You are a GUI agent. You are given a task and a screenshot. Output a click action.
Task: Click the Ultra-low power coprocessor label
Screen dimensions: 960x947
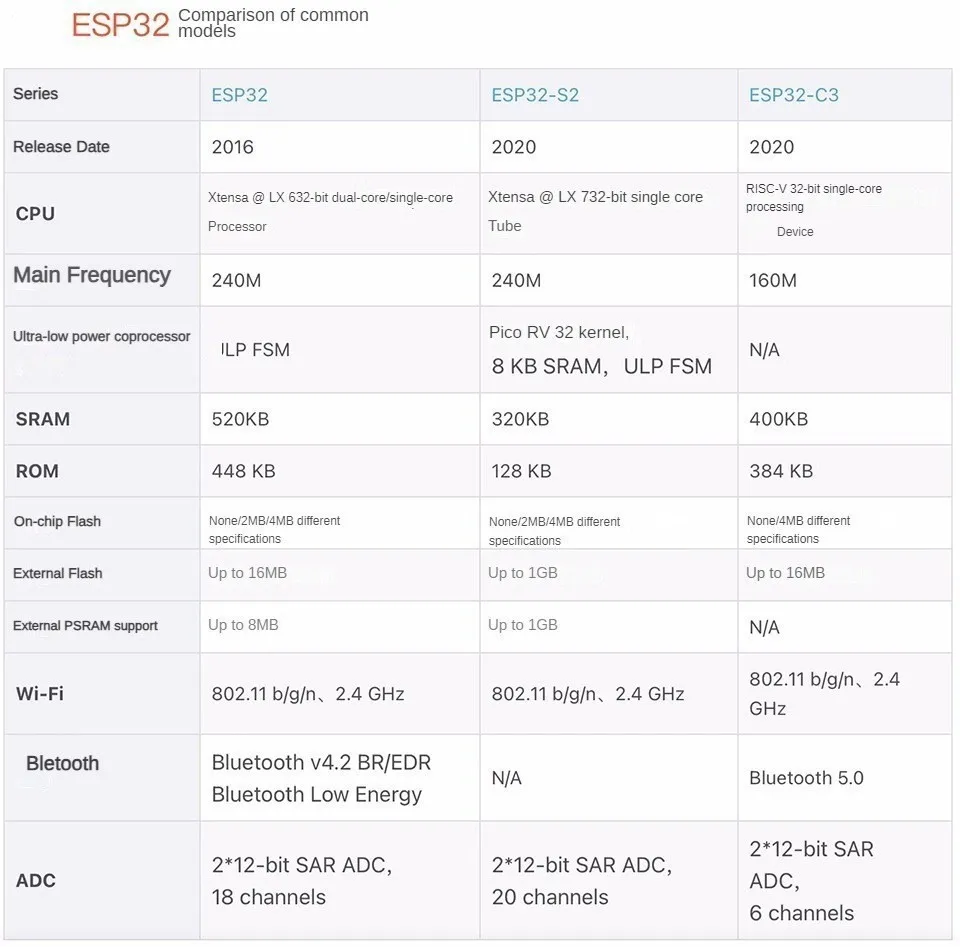tap(102, 337)
